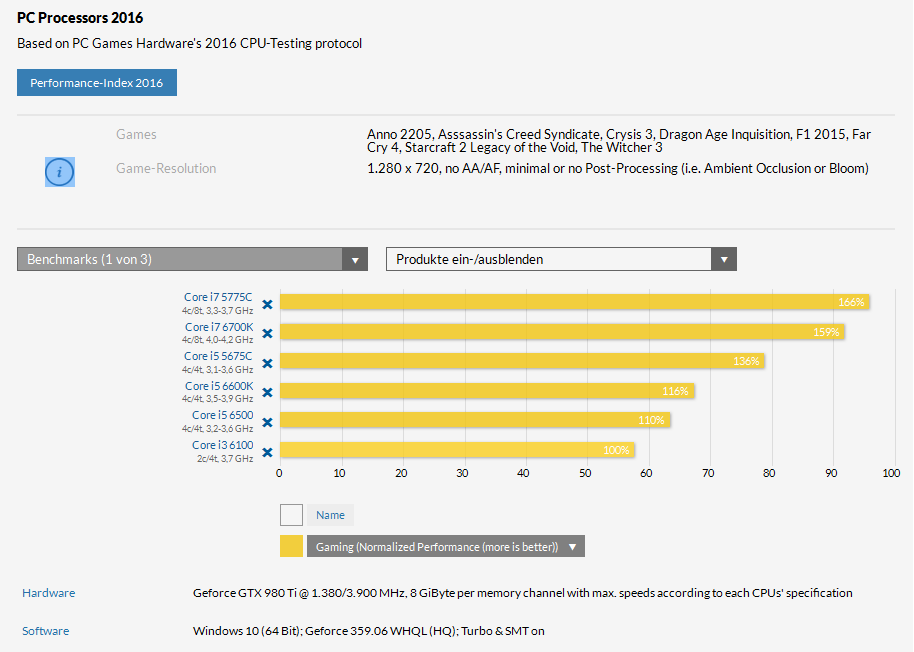
Task: Click the arrow on the Produkte ein-/ausblenden dropdown
Action: [724, 260]
